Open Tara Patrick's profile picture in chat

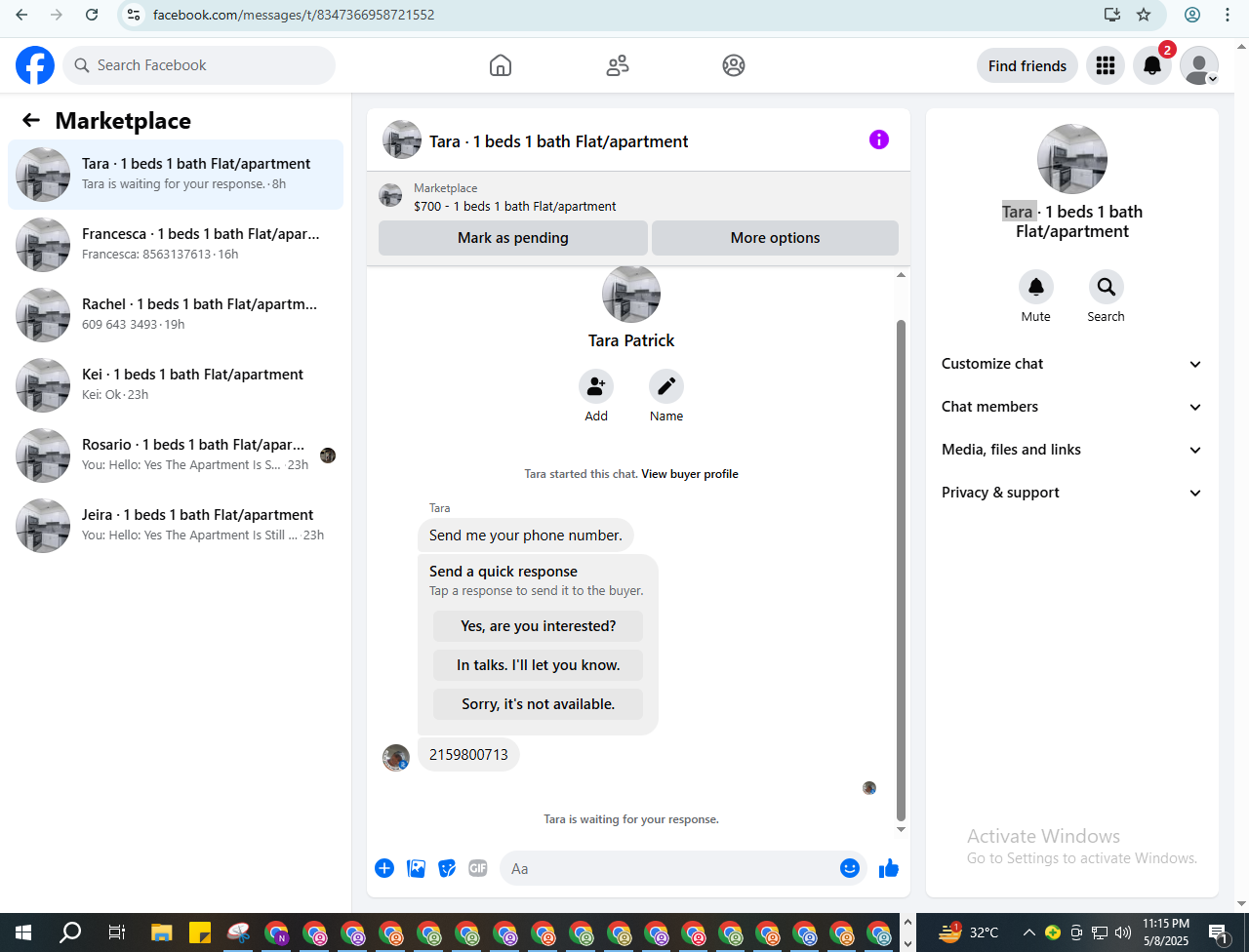[631, 295]
